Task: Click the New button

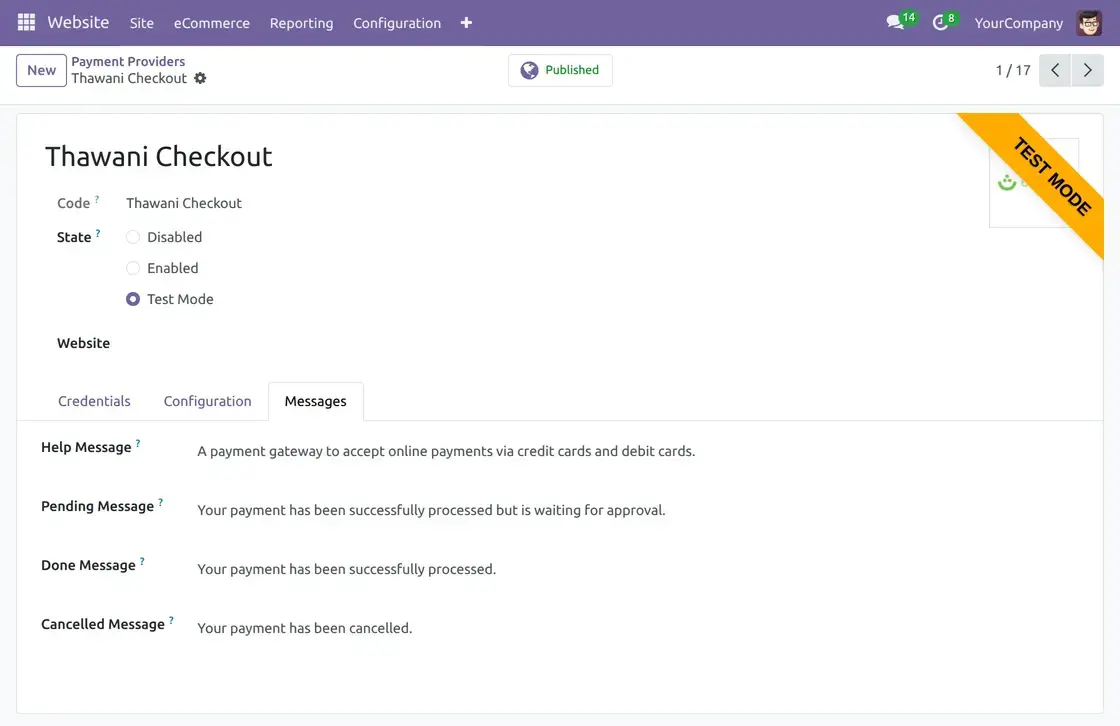Action: 41,70
